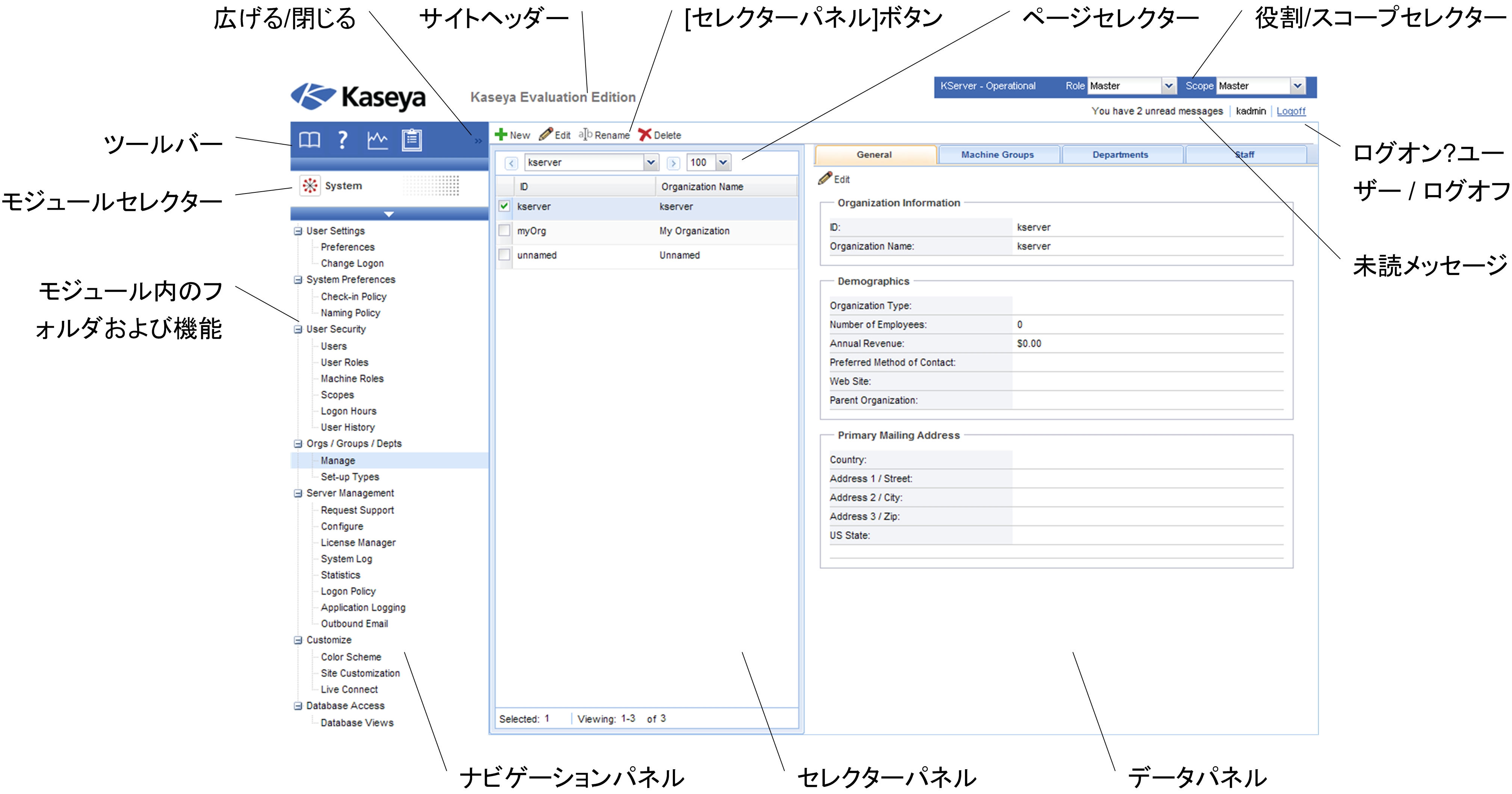This screenshot has height=794, width=1512.
Task: Collapse the navigation panel with double-arrow
Action: pyautogui.click(x=478, y=141)
